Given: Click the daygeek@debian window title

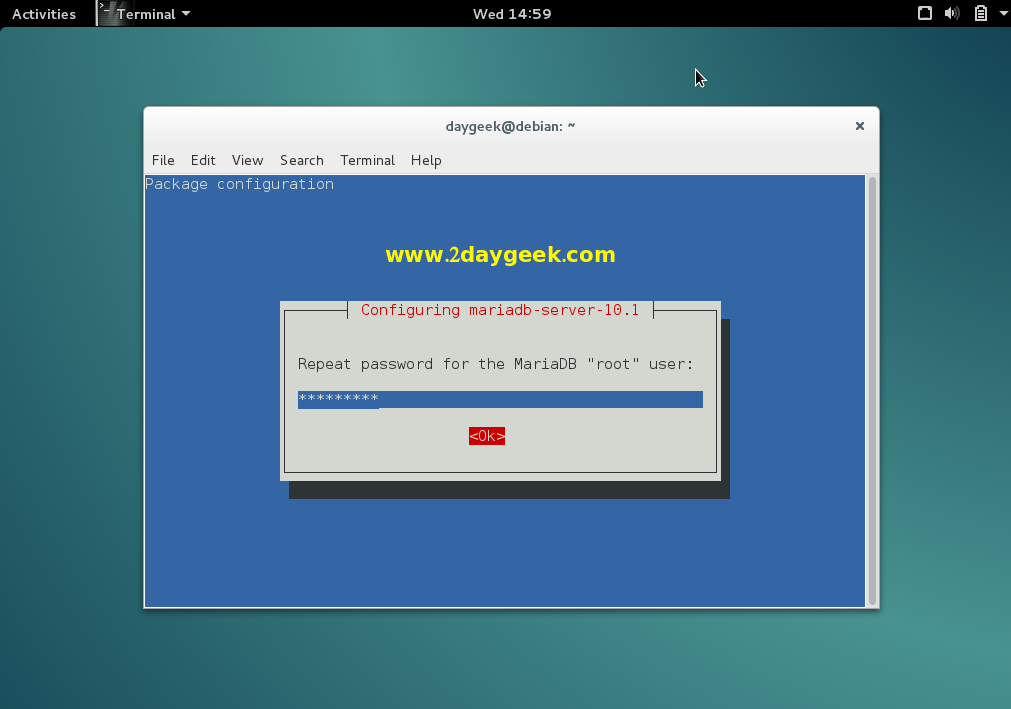Looking at the screenshot, I should tap(510, 126).
